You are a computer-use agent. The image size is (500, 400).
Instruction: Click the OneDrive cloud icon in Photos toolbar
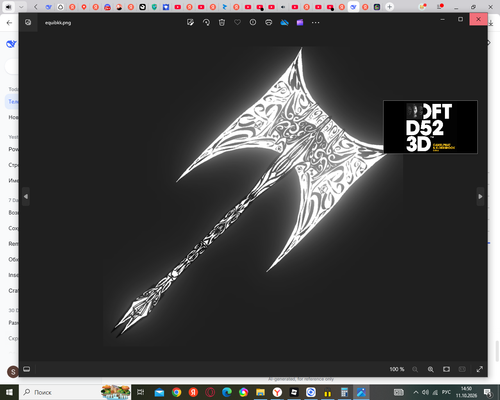tap(284, 22)
